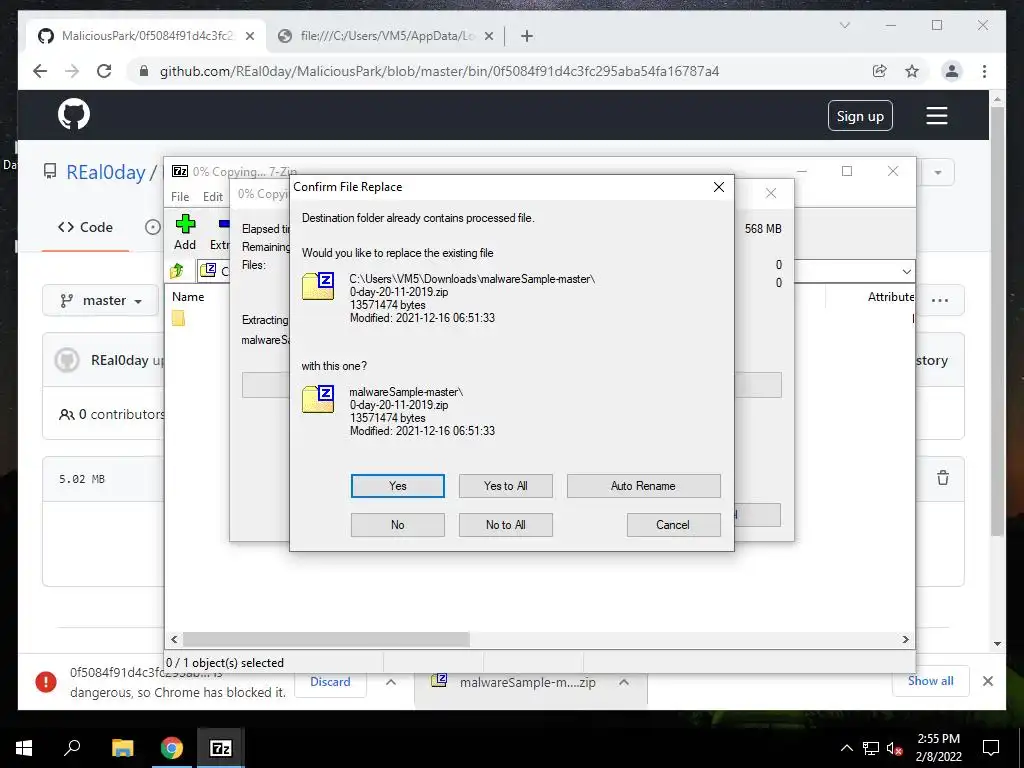Open the 7-Zip Edit menu
1024x768 pixels.
[213, 197]
